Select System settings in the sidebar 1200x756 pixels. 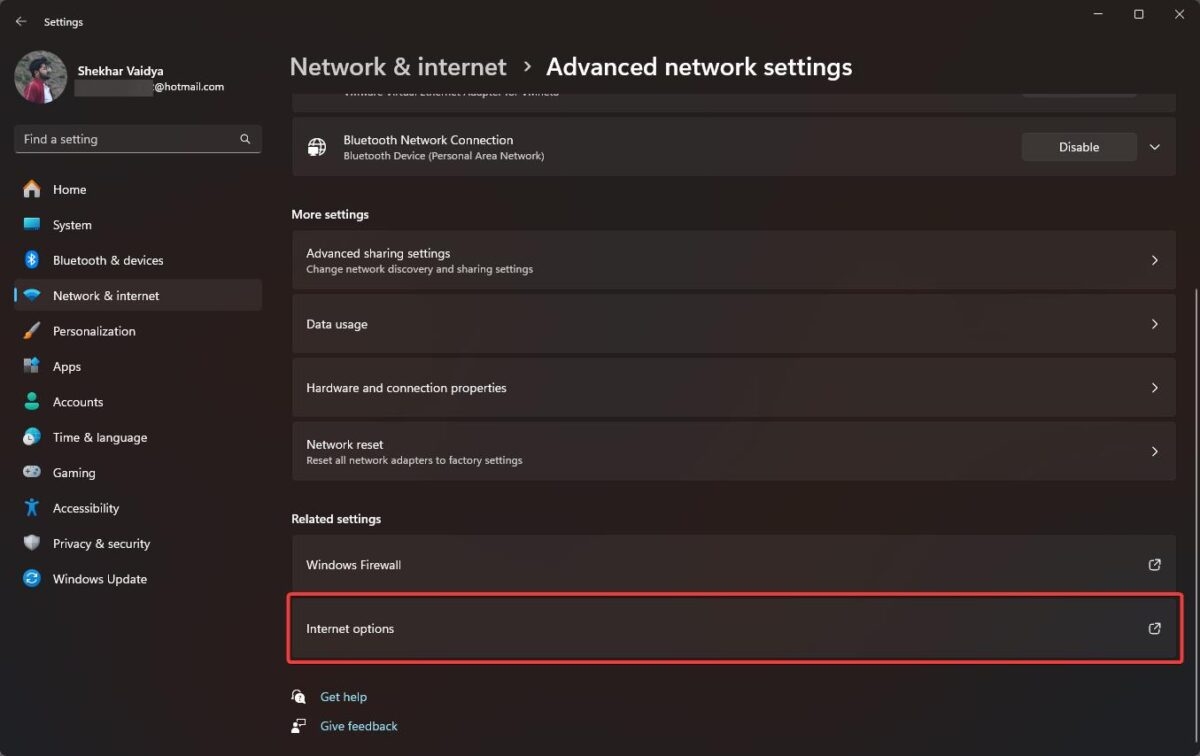73,224
